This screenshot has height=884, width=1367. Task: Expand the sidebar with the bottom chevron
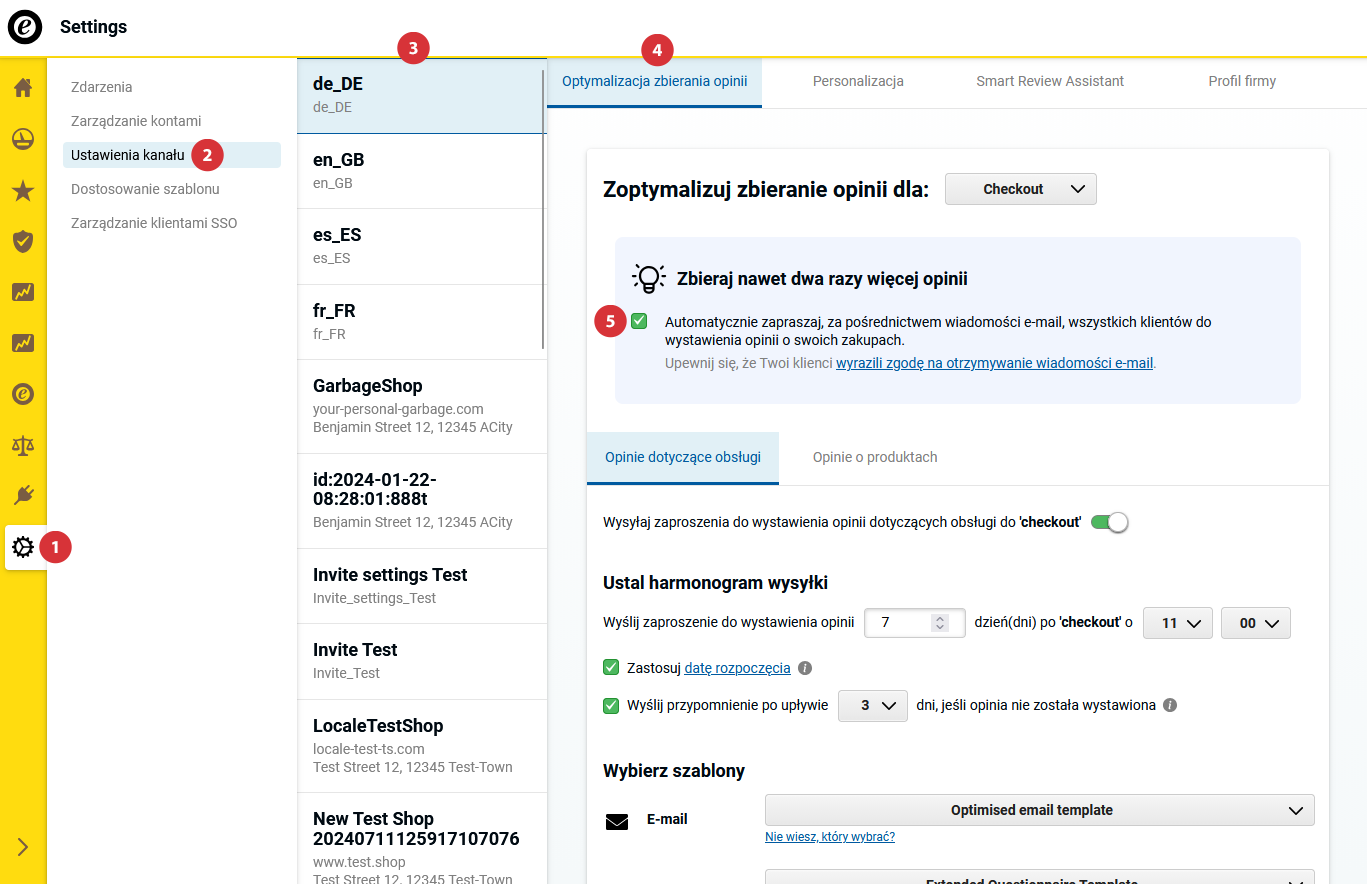tap(23, 847)
